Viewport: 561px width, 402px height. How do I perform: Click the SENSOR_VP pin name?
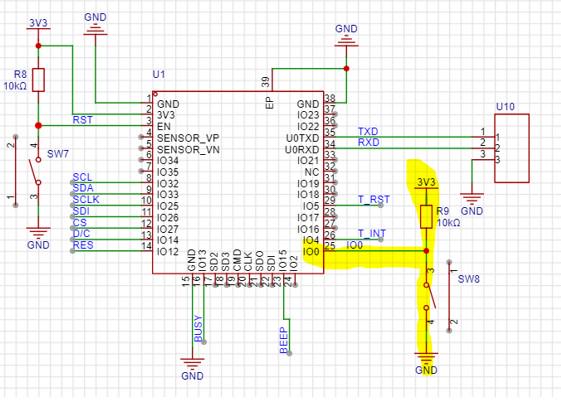[188, 138]
